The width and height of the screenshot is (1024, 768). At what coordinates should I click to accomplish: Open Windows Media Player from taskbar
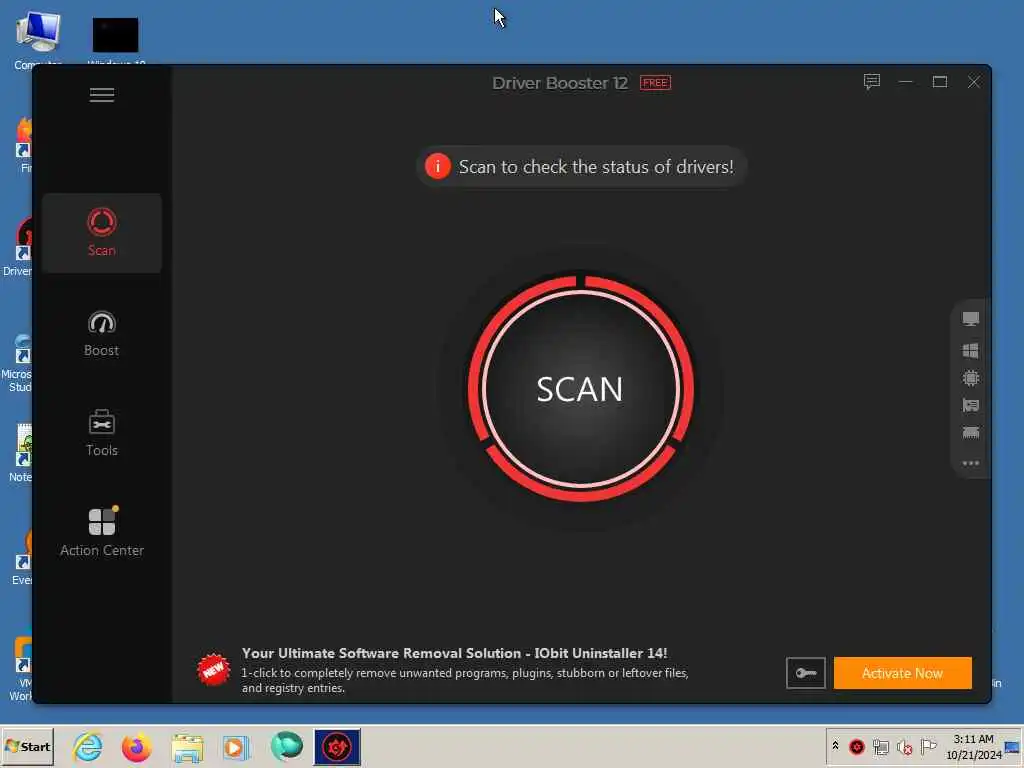[x=236, y=747]
